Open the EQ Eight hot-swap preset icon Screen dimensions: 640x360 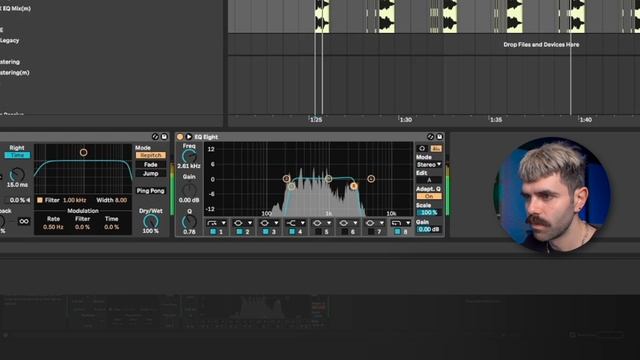pos(430,137)
